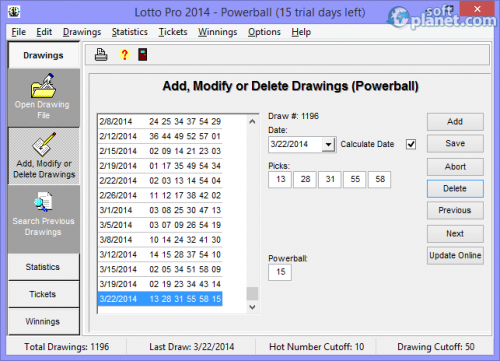Select the 2/22/2014 drawing row

pos(160,181)
